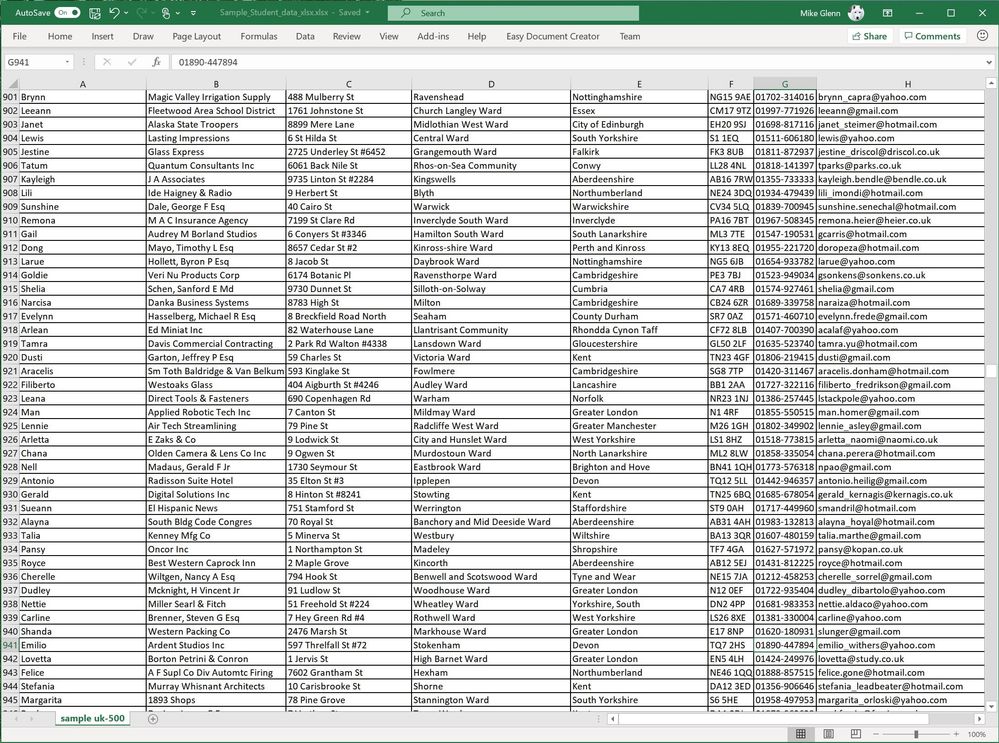Click the zoom slider handle
The width and height of the screenshot is (999, 743).
click(x=916, y=734)
